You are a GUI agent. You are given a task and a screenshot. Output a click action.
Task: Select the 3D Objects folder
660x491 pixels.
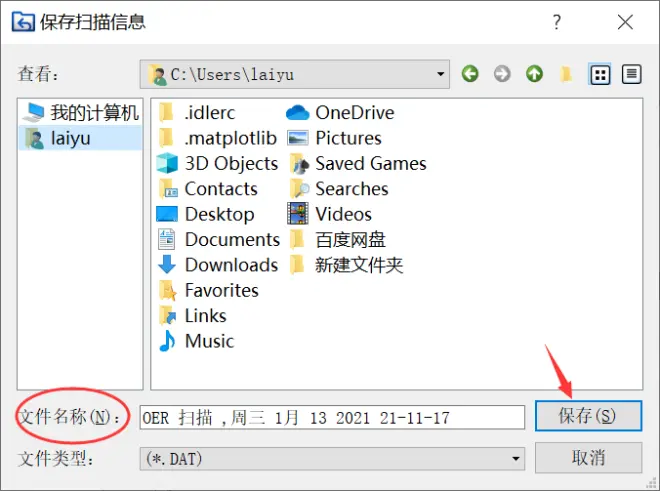(x=217, y=163)
